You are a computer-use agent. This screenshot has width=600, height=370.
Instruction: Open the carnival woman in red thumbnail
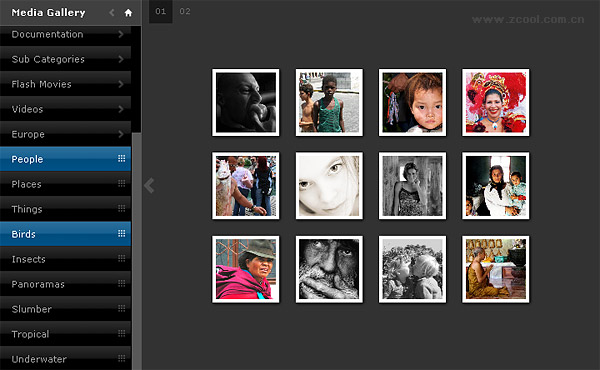pos(496,103)
